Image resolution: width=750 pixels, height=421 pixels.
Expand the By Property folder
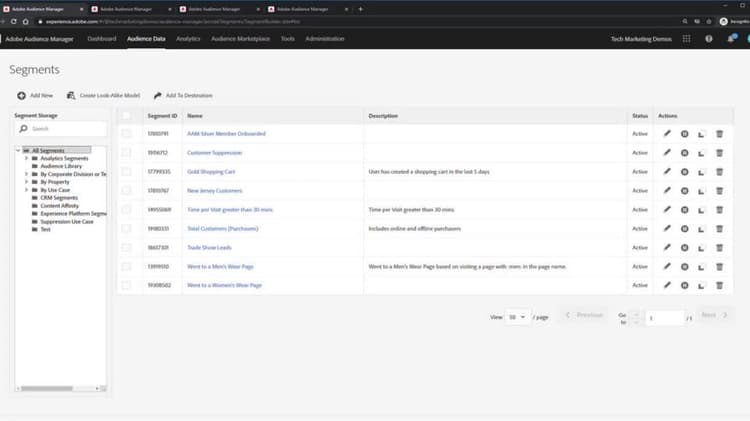tap(26, 182)
